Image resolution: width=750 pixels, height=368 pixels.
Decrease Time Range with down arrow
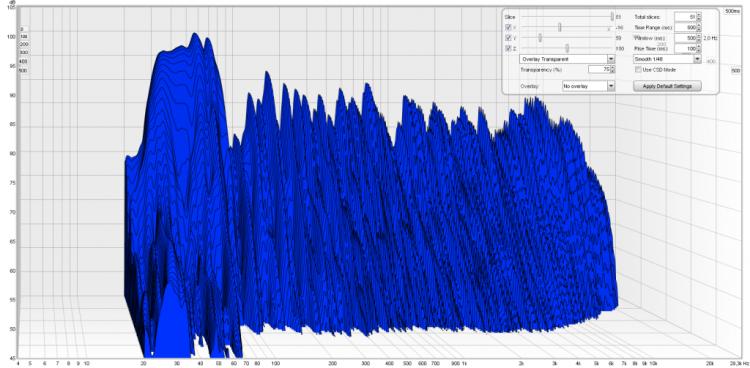[699, 30]
